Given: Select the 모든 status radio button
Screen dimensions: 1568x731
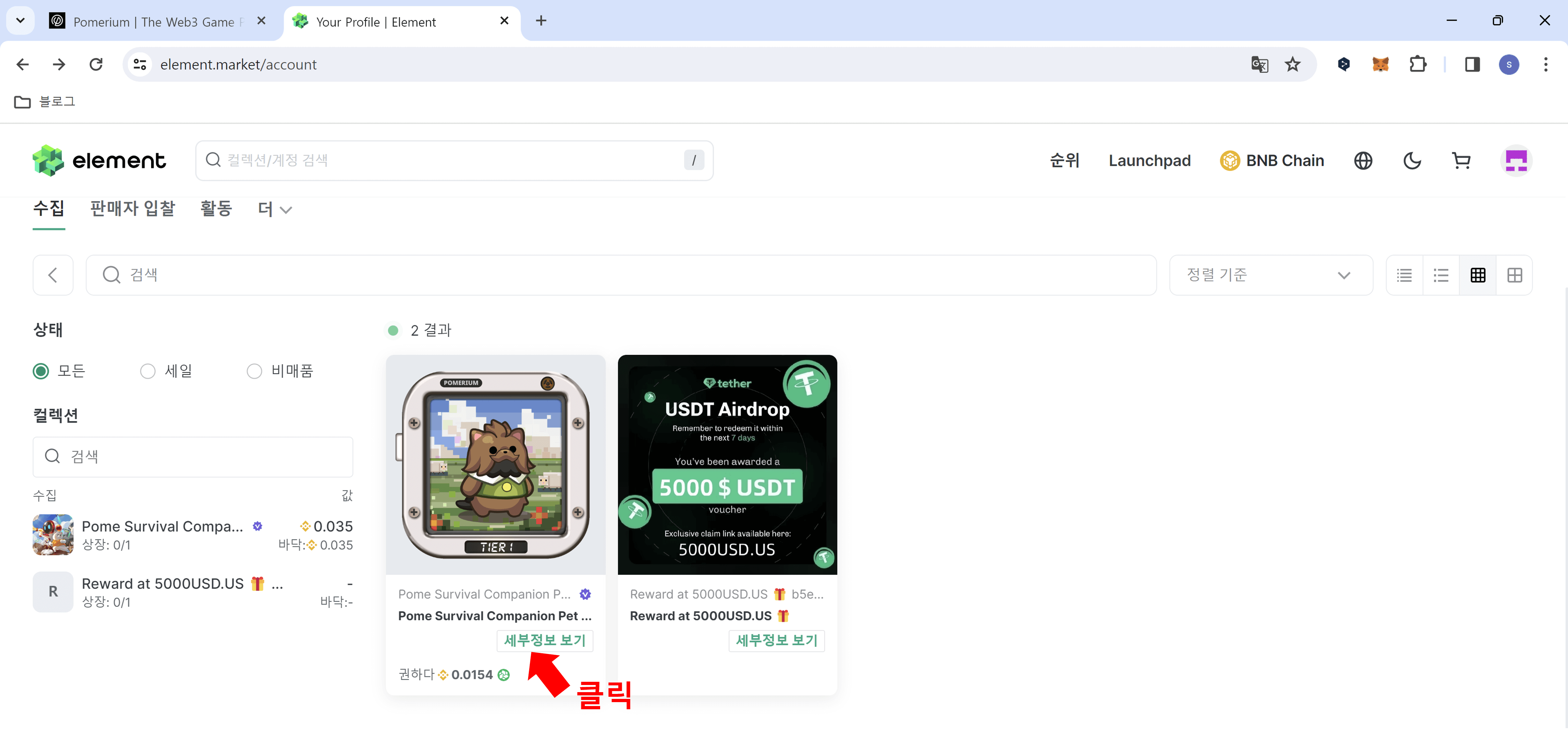Looking at the screenshot, I should pyautogui.click(x=41, y=371).
